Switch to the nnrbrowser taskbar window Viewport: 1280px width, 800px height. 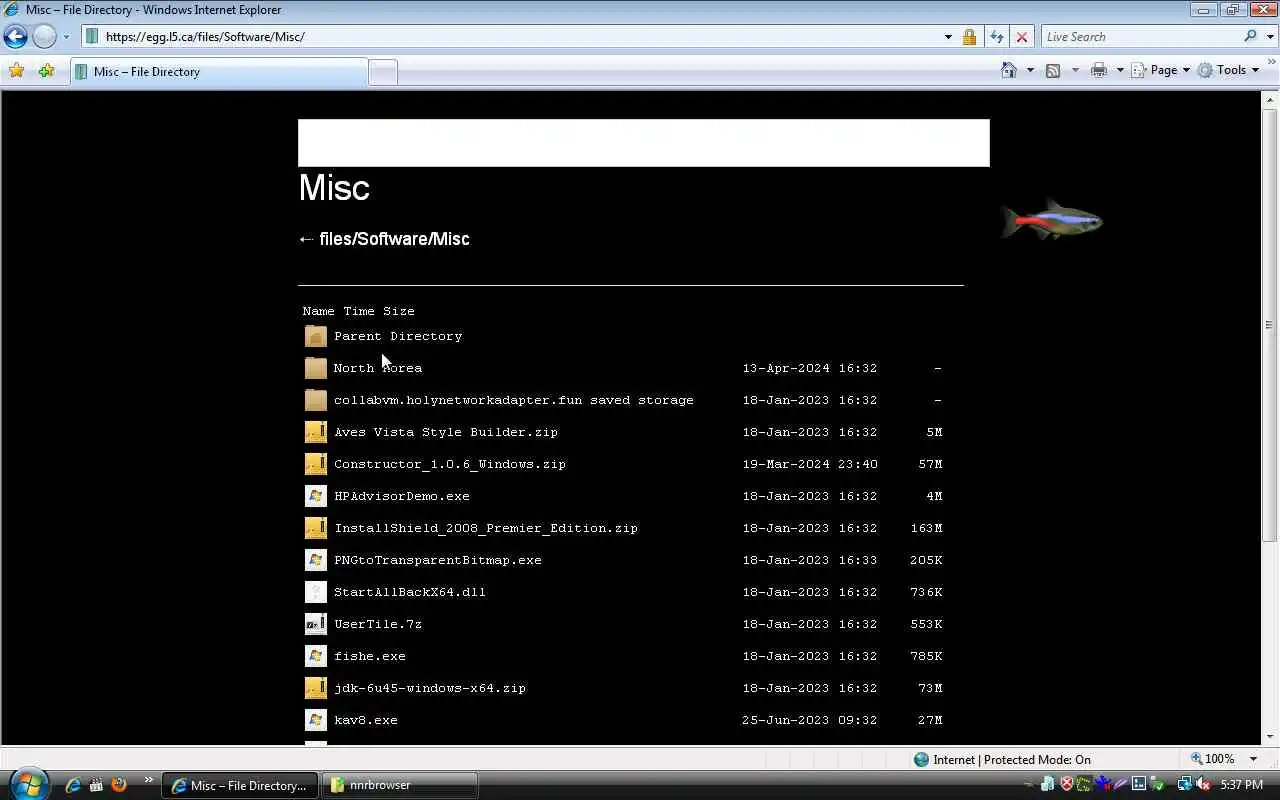400,785
